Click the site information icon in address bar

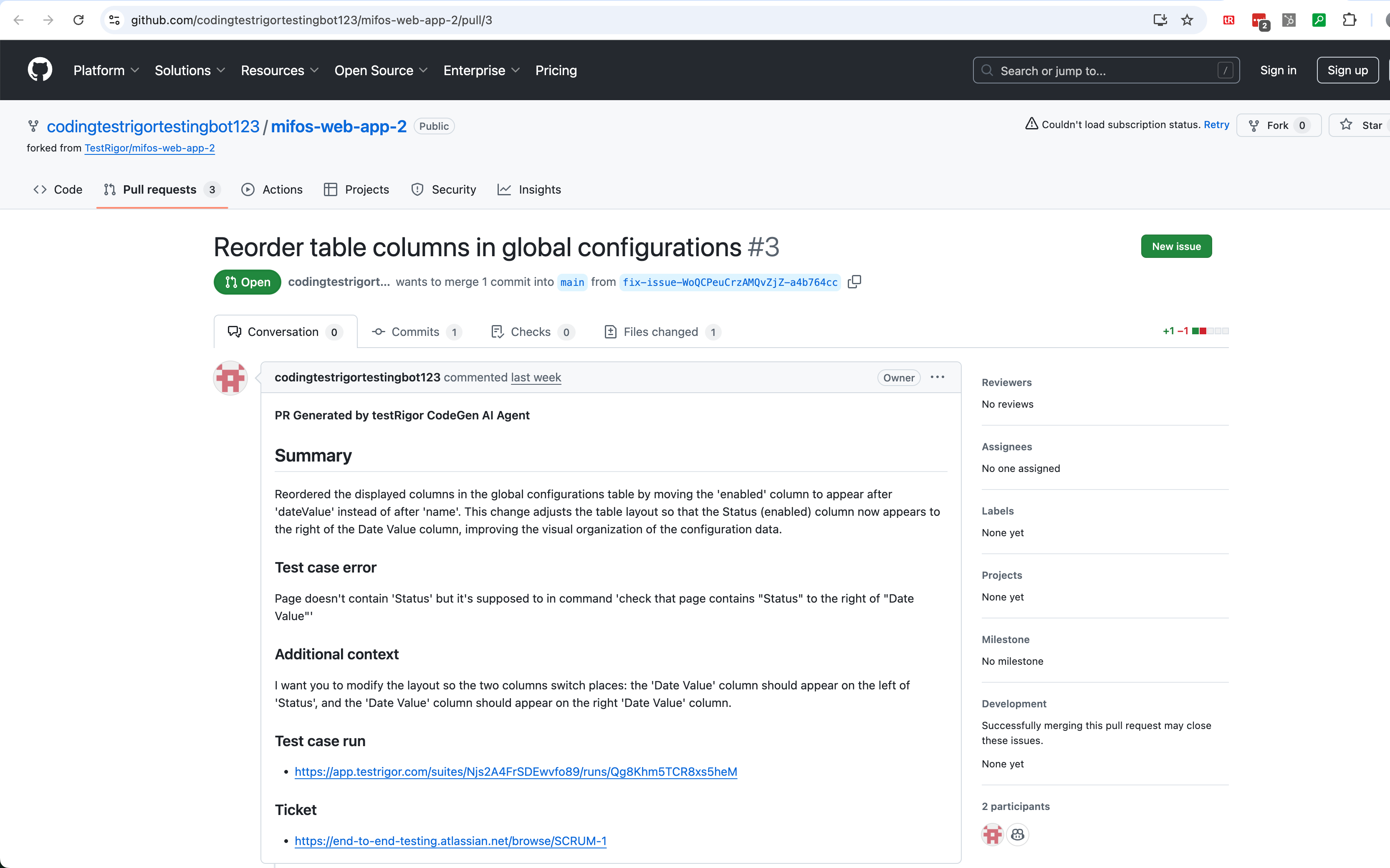coord(114,20)
